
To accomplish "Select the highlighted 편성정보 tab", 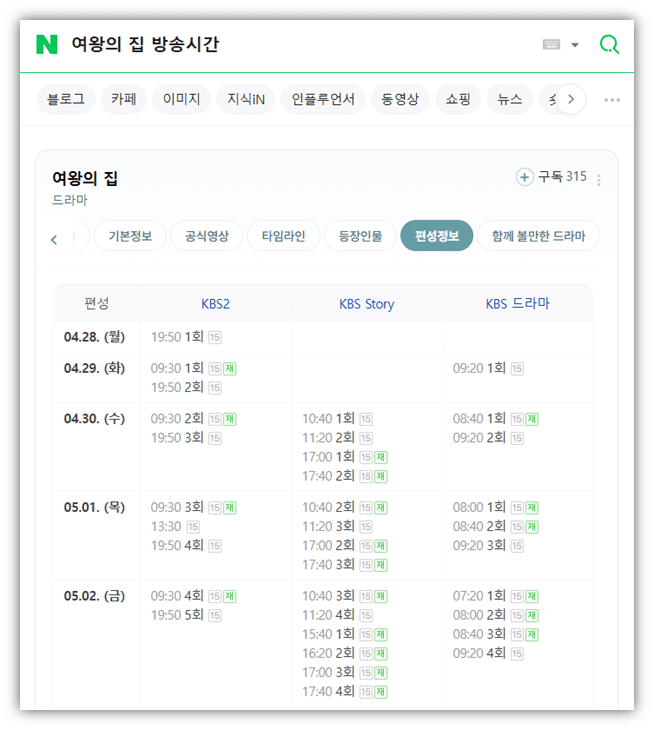I will 437,236.
